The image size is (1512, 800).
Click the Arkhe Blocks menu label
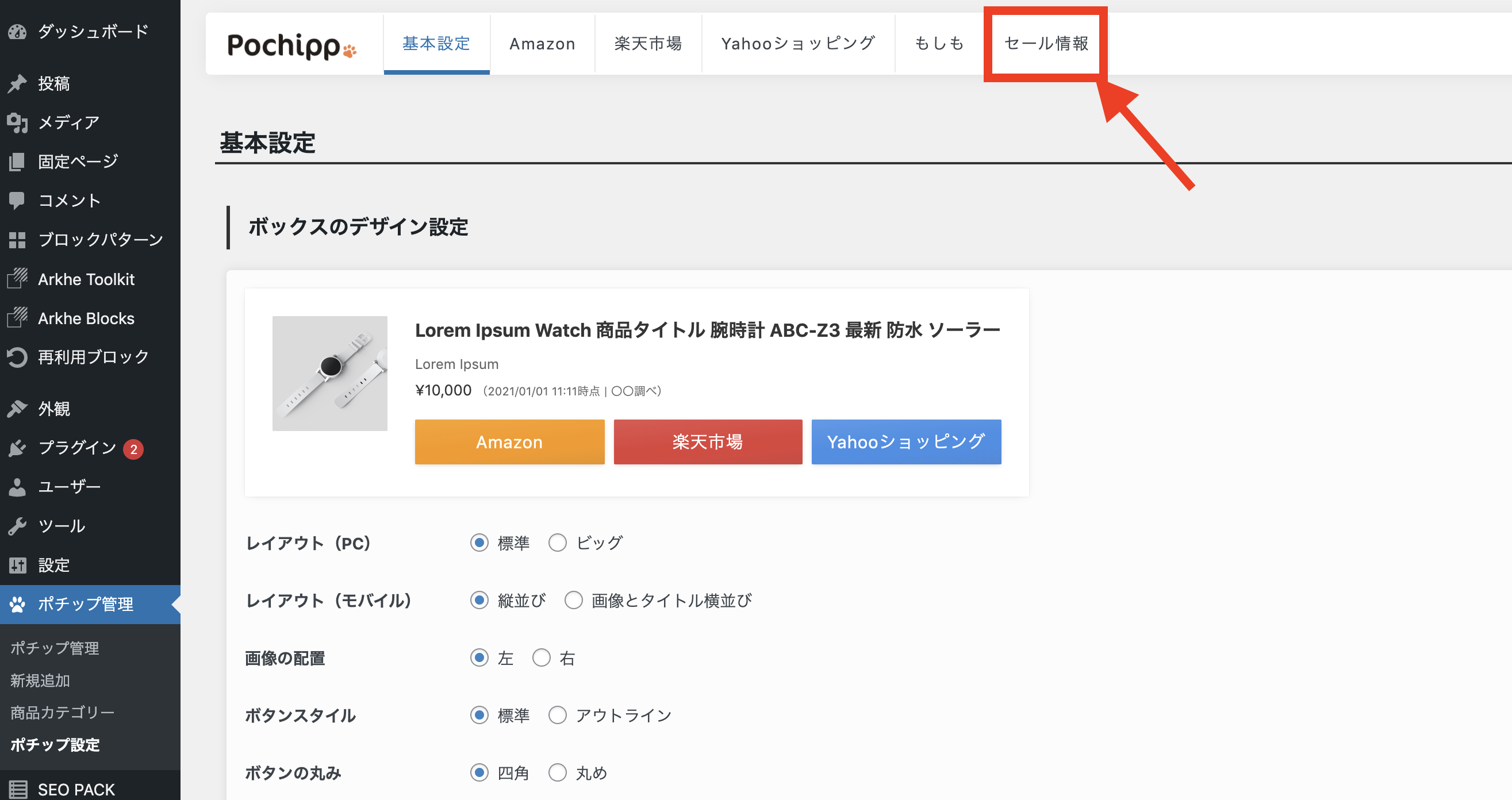coord(86,318)
